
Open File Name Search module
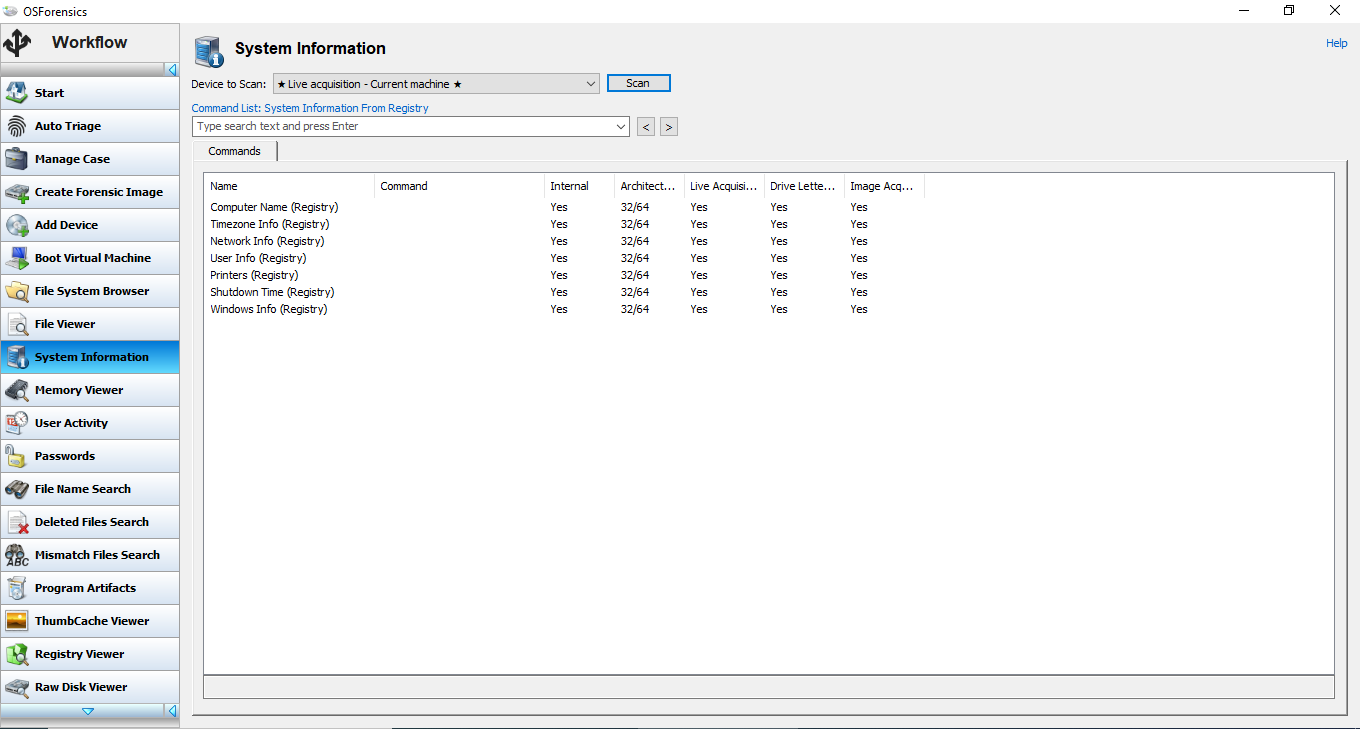(x=90, y=489)
